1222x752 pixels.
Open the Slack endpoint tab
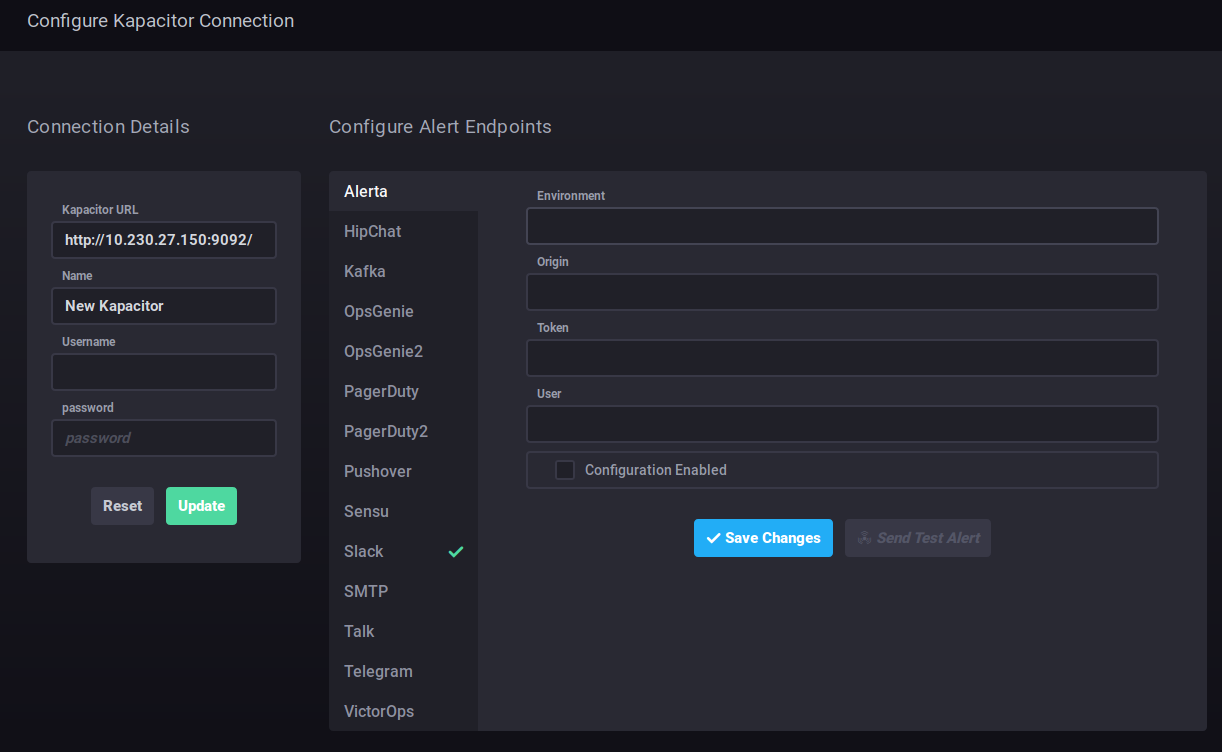403,551
